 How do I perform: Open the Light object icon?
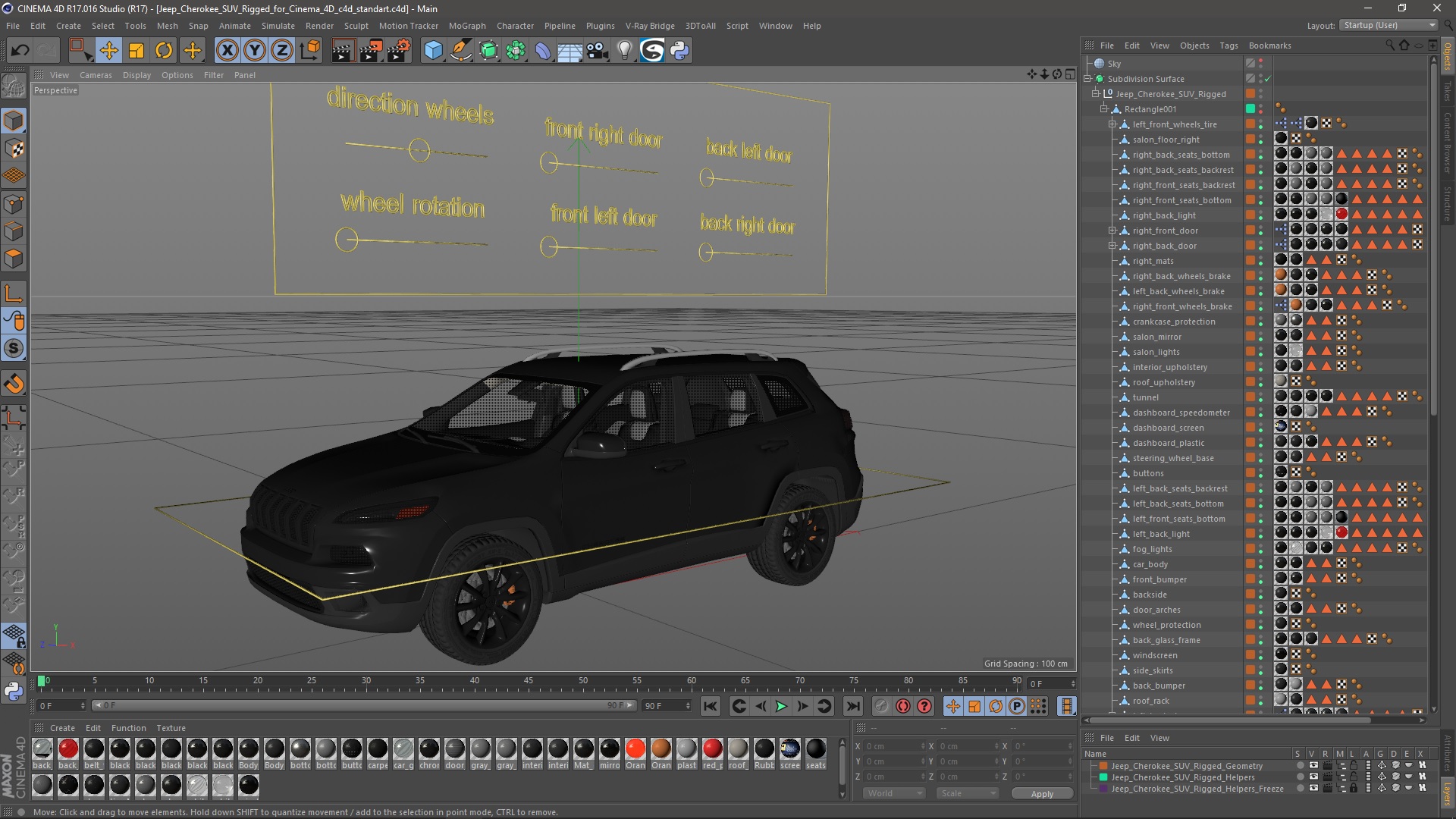coord(624,51)
